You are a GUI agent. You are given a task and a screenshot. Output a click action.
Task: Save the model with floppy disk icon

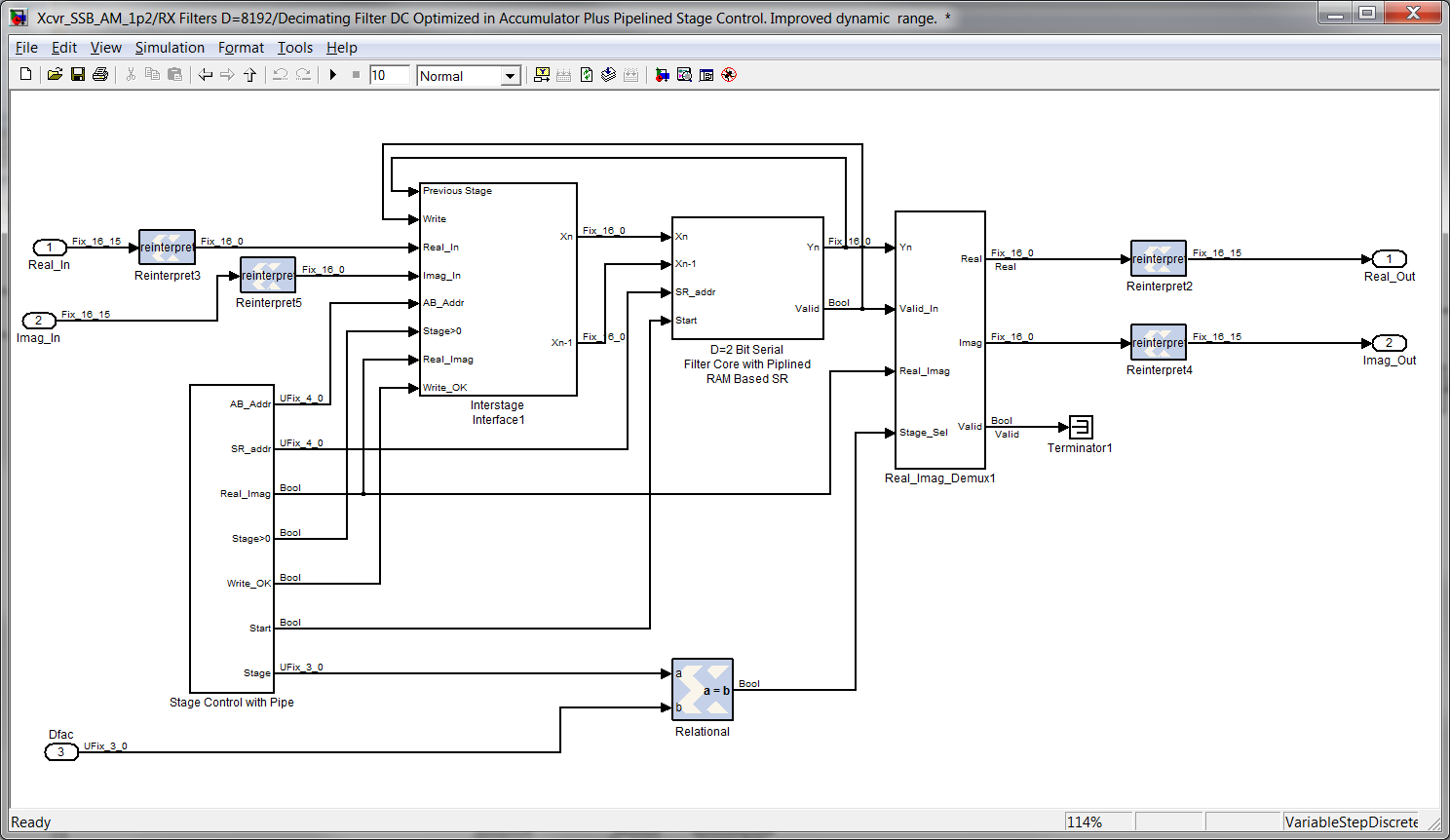[x=78, y=75]
